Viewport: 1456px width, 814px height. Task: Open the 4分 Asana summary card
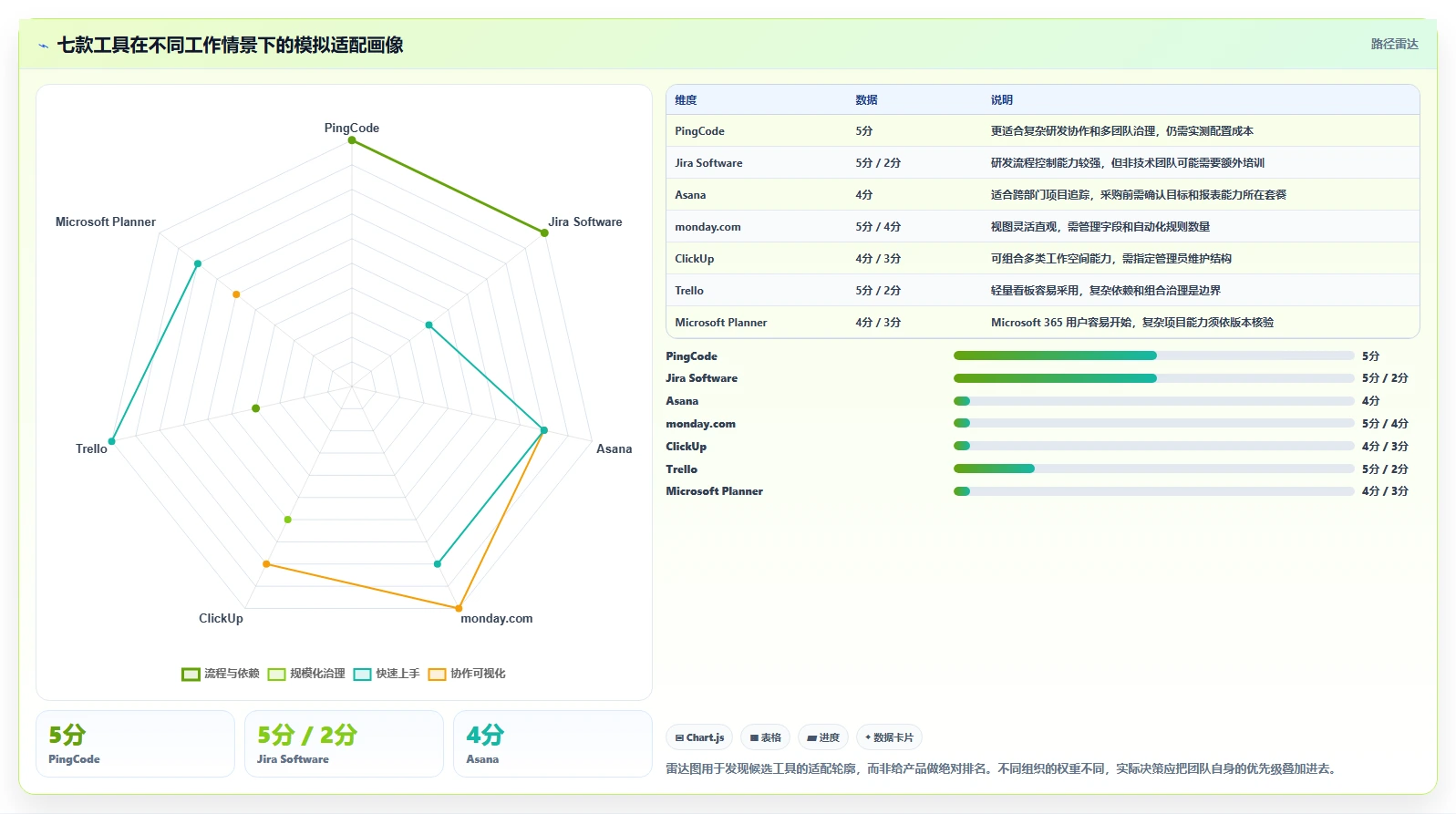point(552,744)
